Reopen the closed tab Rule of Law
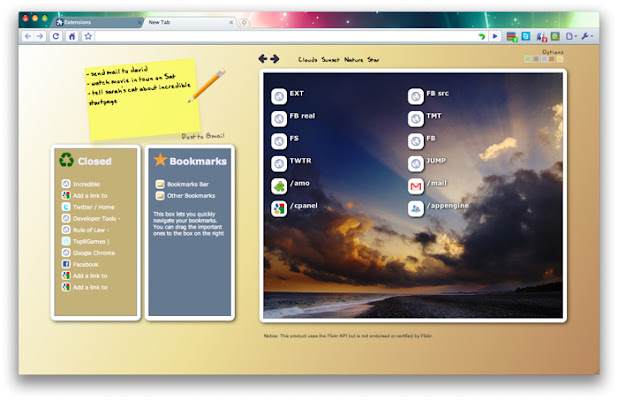618x400 pixels. (86, 230)
